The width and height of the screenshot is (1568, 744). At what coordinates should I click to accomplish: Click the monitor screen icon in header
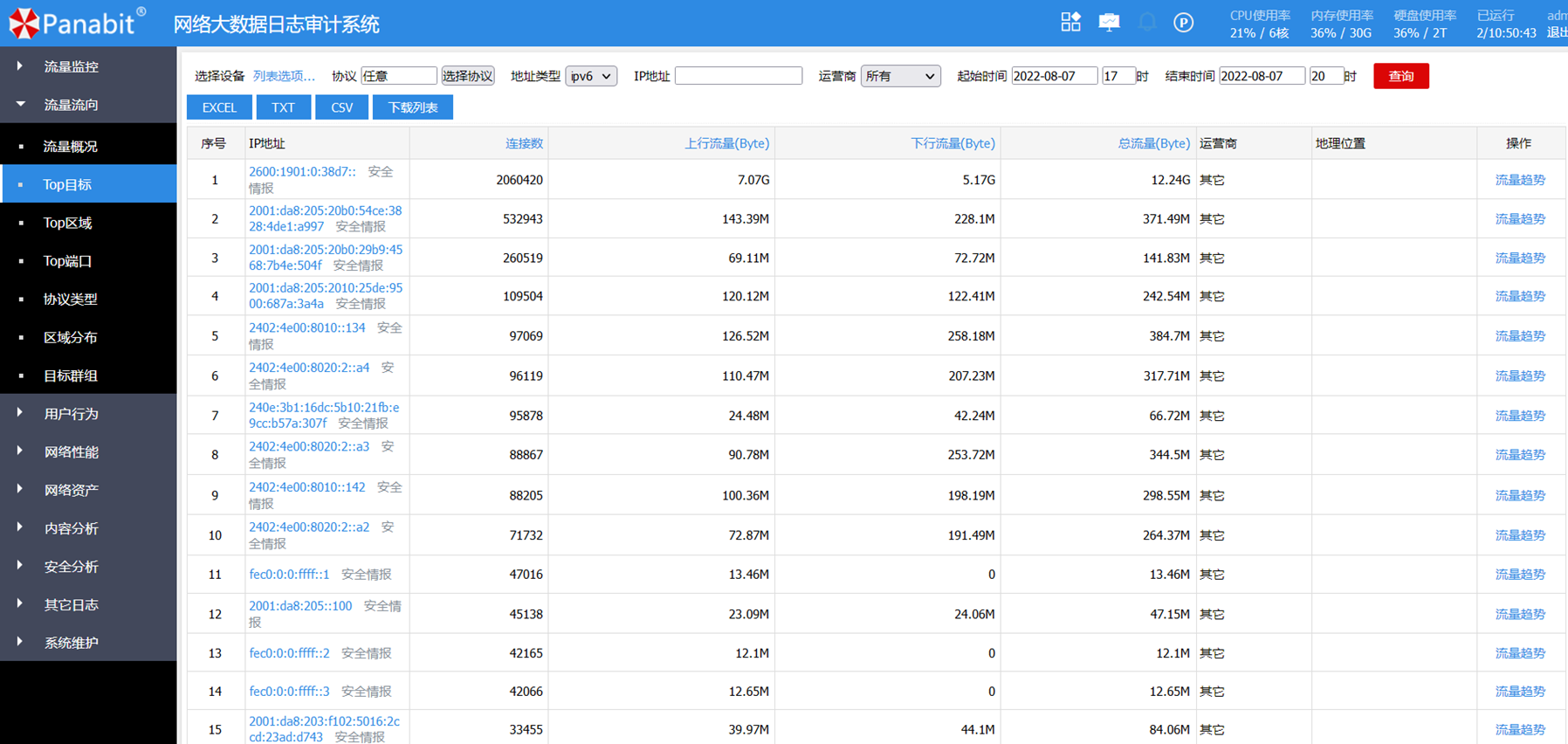click(x=1109, y=23)
